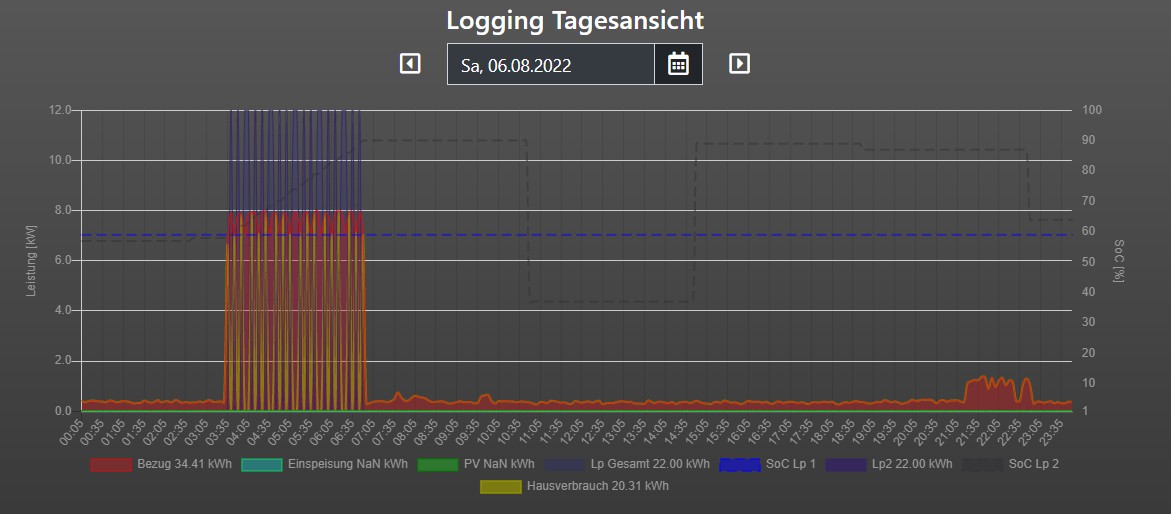Screen dimensions: 1171x514
Task: Click the blue SoC Lp 1 swatch
Action: point(739,465)
